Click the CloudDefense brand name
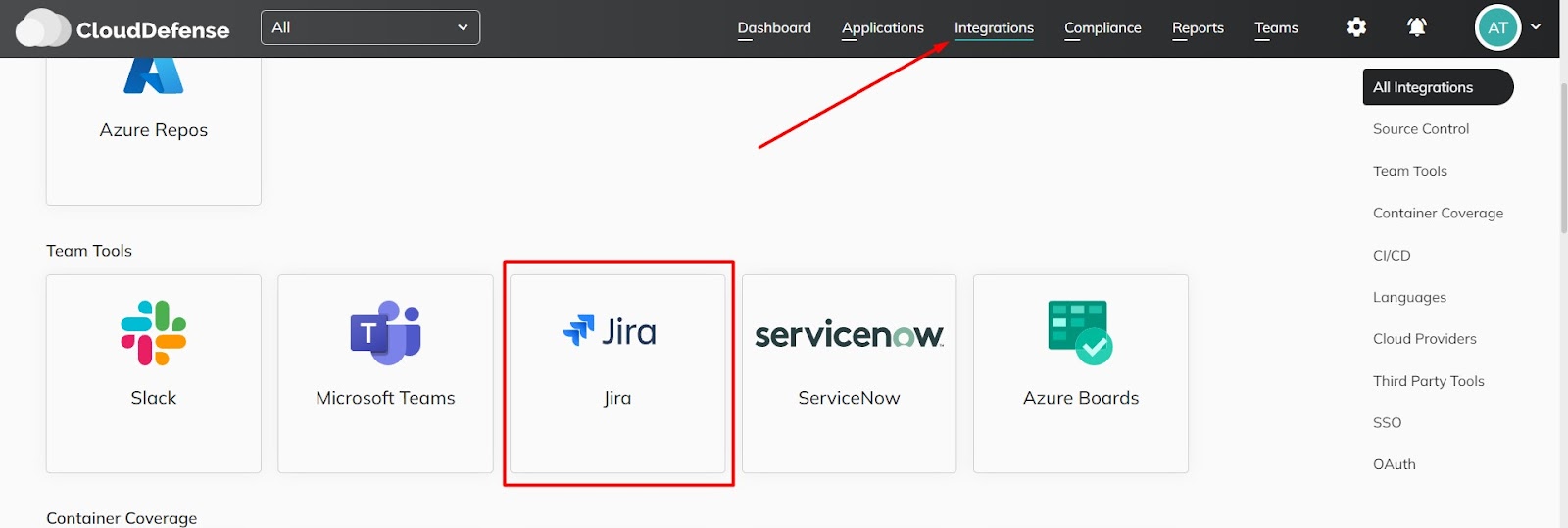Viewport: 1568px width, 528px height. [x=153, y=30]
